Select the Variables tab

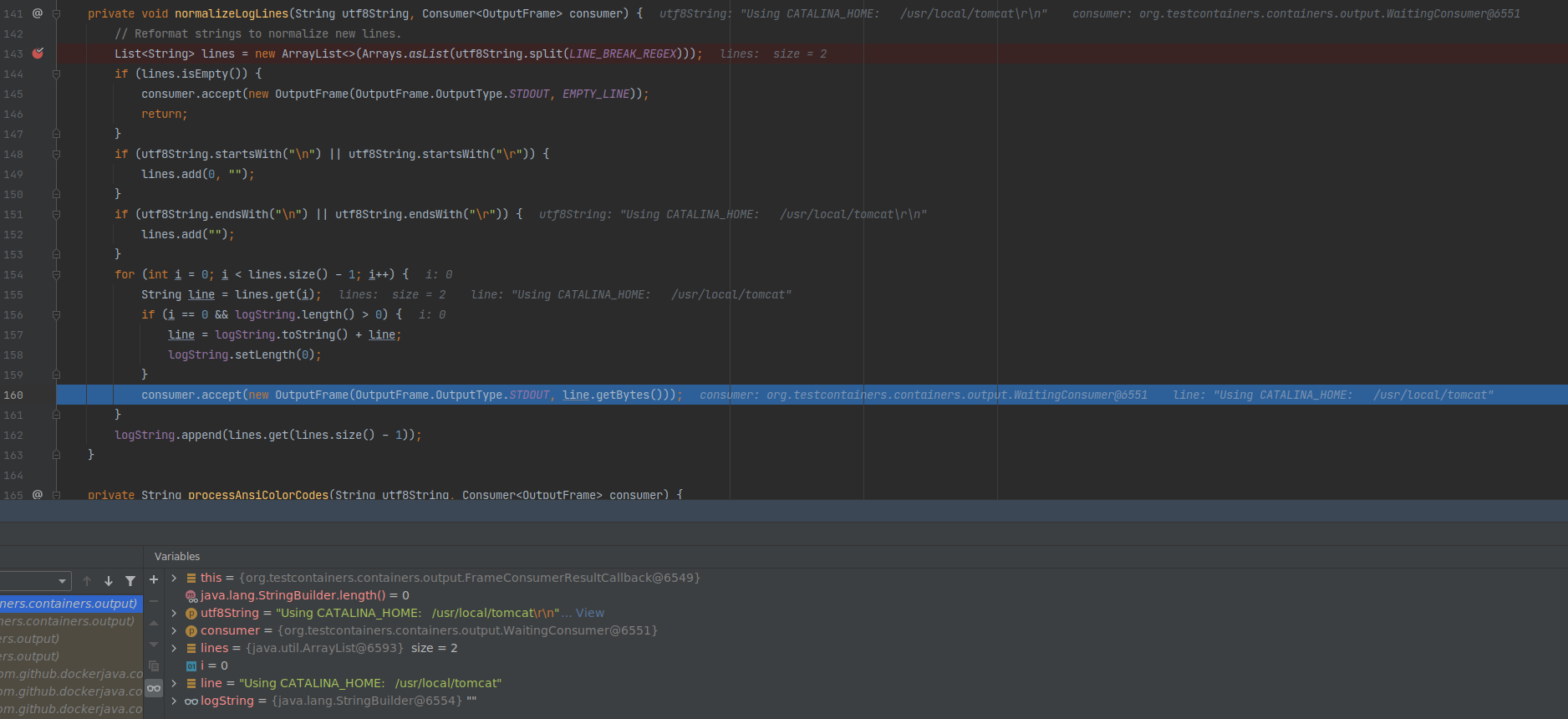tap(177, 556)
